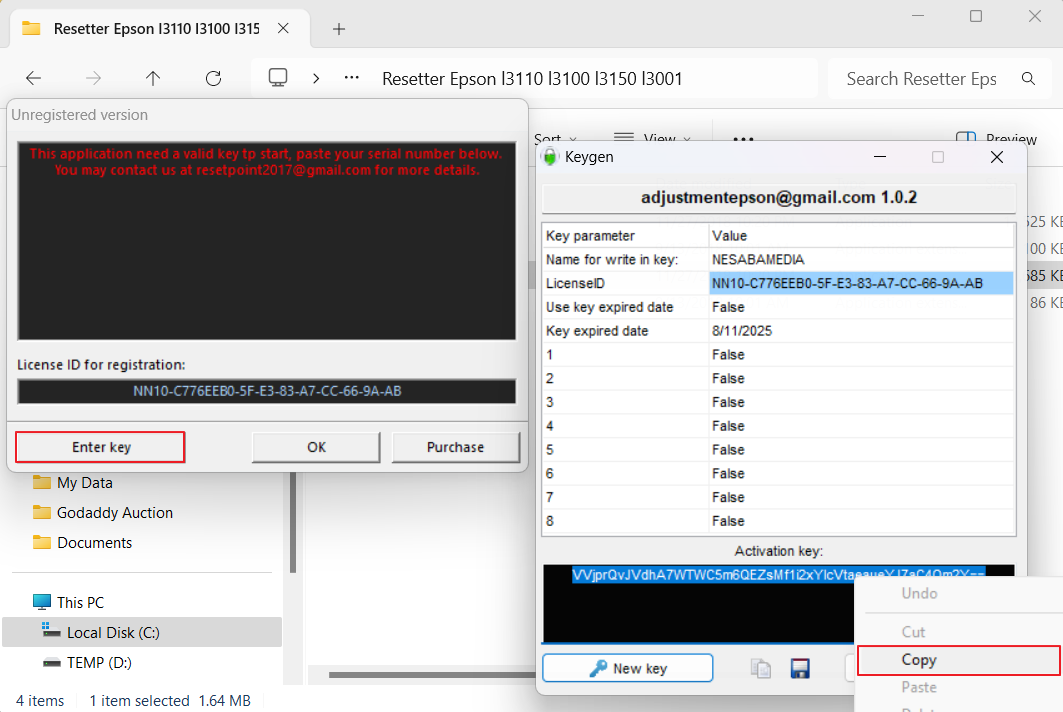Expand the address bar breadcrumb chevron
This screenshot has width=1063, height=712.
(x=316, y=78)
